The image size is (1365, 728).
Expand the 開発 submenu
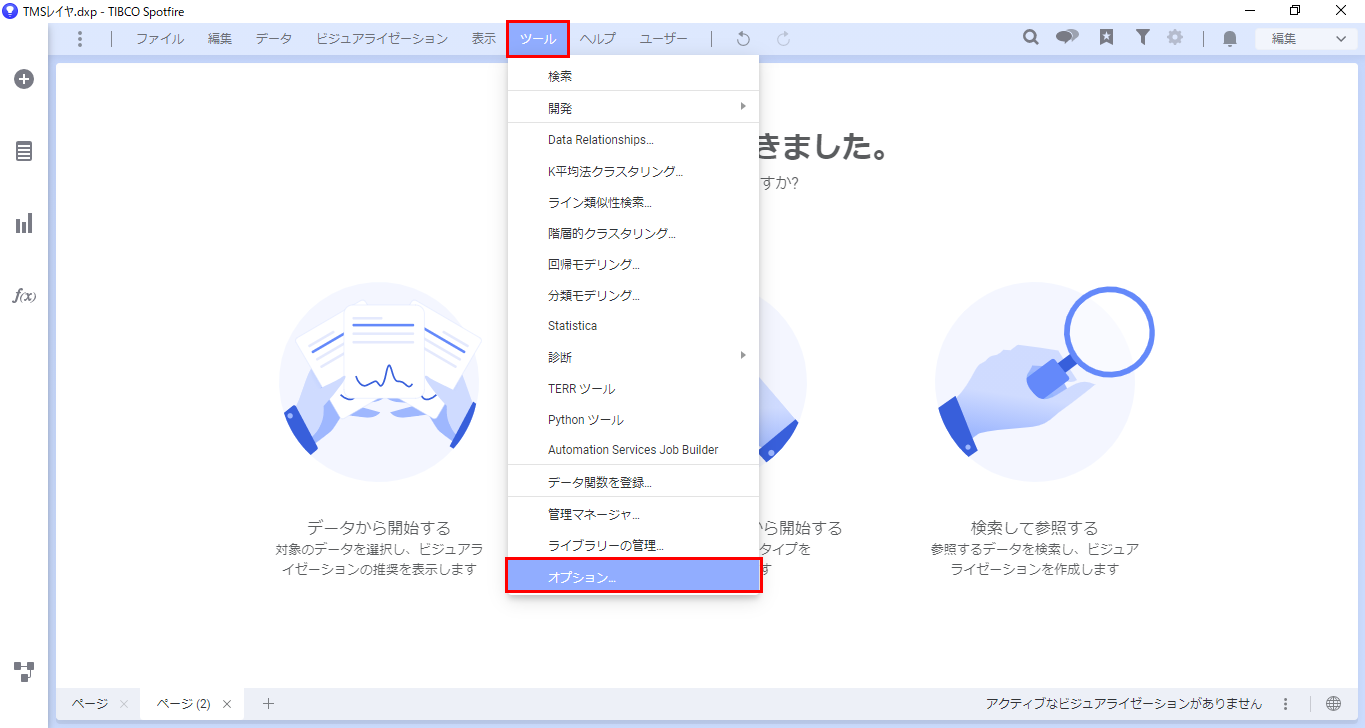click(632, 107)
